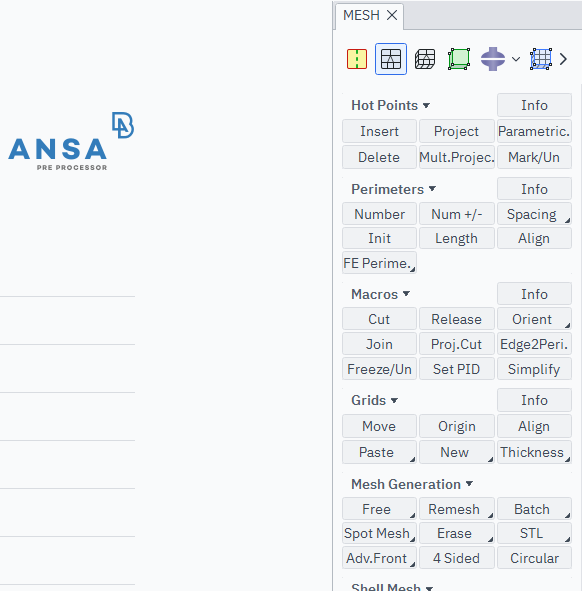Click the ANSA pre processor logo
This screenshot has width=582, height=591.
(x=71, y=141)
